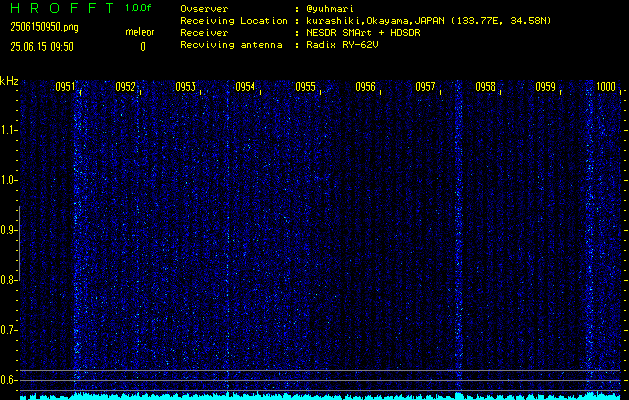
Task: Click the Receiver field label
Action: pyautogui.click(x=204, y=32)
